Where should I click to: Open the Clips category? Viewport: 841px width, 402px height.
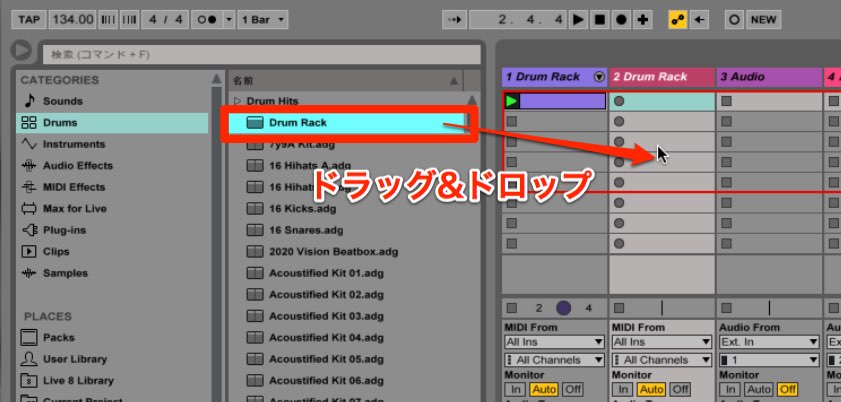click(56, 251)
